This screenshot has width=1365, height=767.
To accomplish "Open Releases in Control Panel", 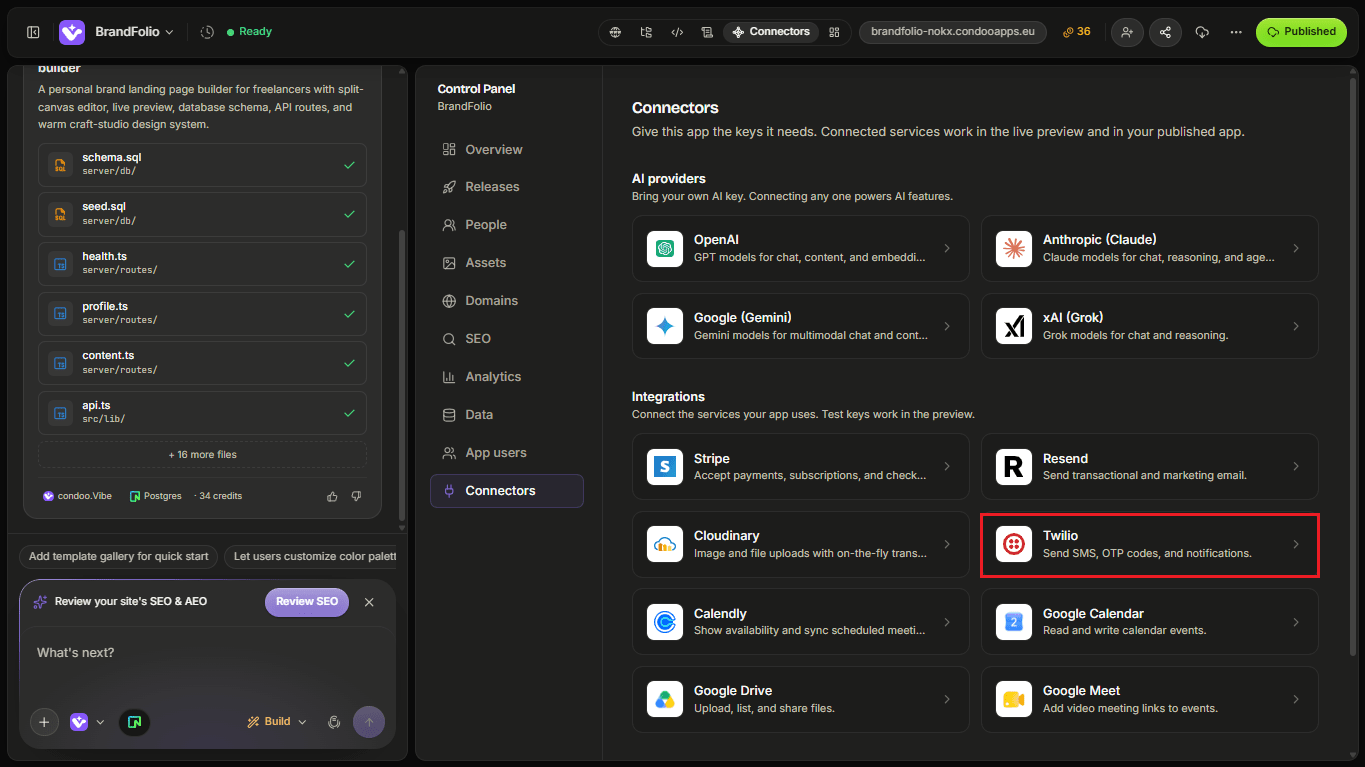I will pyautogui.click(x=507, y=187).
